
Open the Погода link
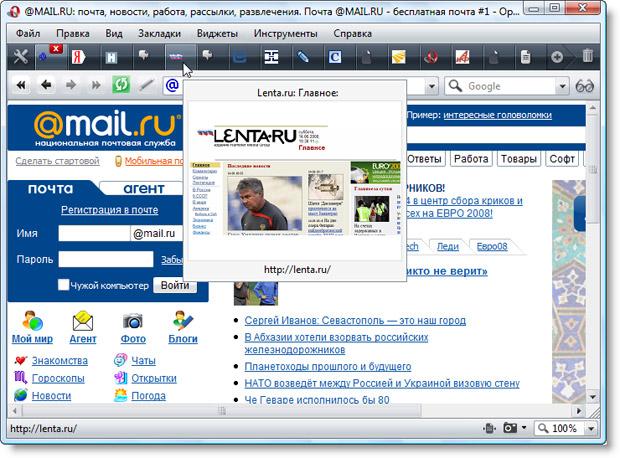[x=148, y=396]
